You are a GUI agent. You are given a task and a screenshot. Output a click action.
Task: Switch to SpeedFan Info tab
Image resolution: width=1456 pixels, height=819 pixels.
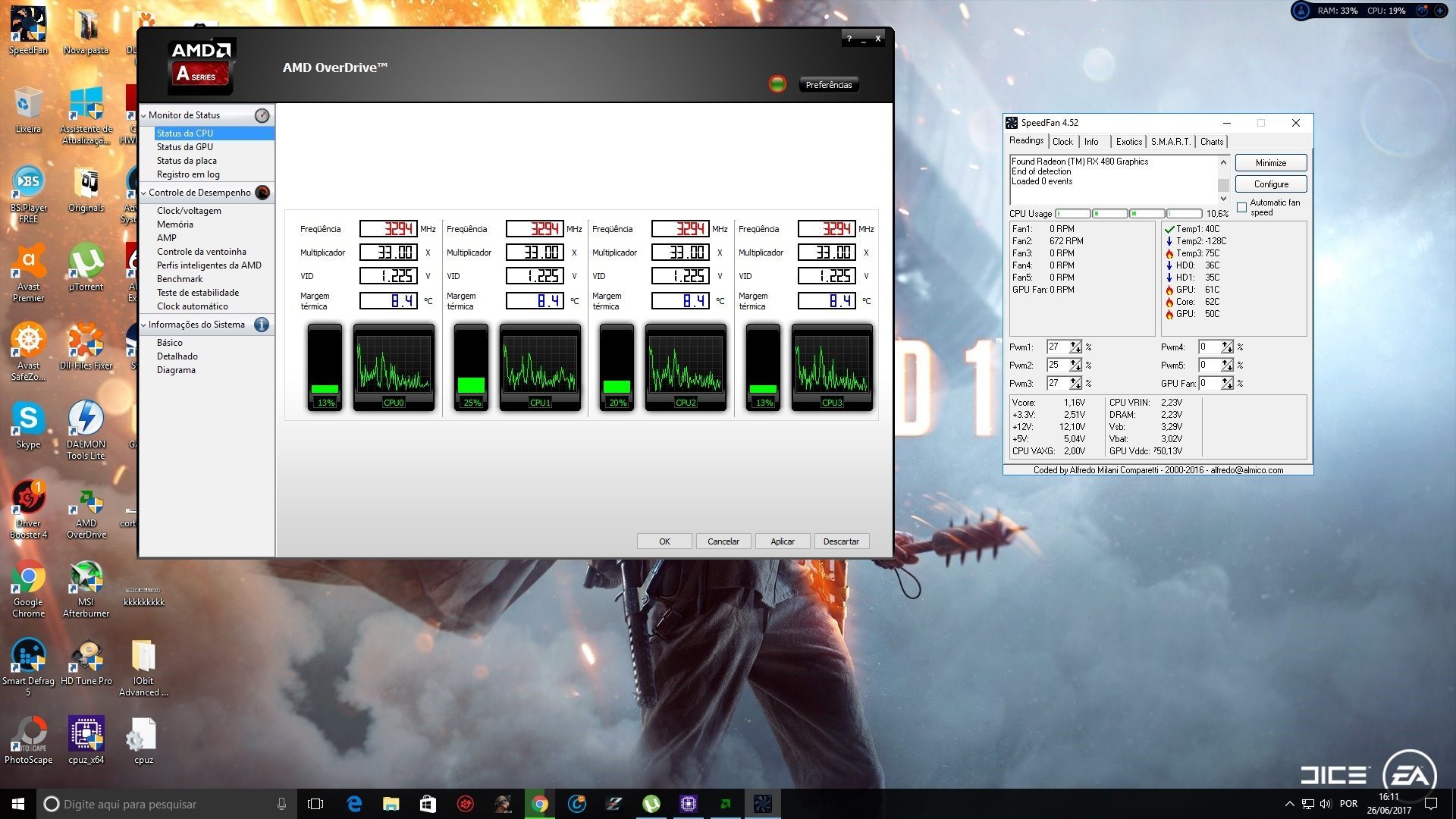coord(1091,142)
